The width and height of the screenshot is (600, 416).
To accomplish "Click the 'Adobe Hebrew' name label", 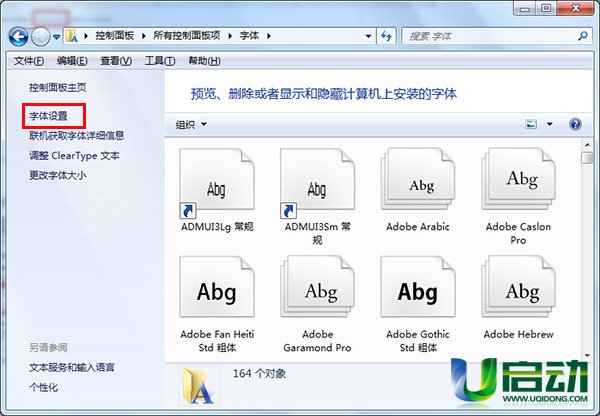I will (x=518, y=334).
